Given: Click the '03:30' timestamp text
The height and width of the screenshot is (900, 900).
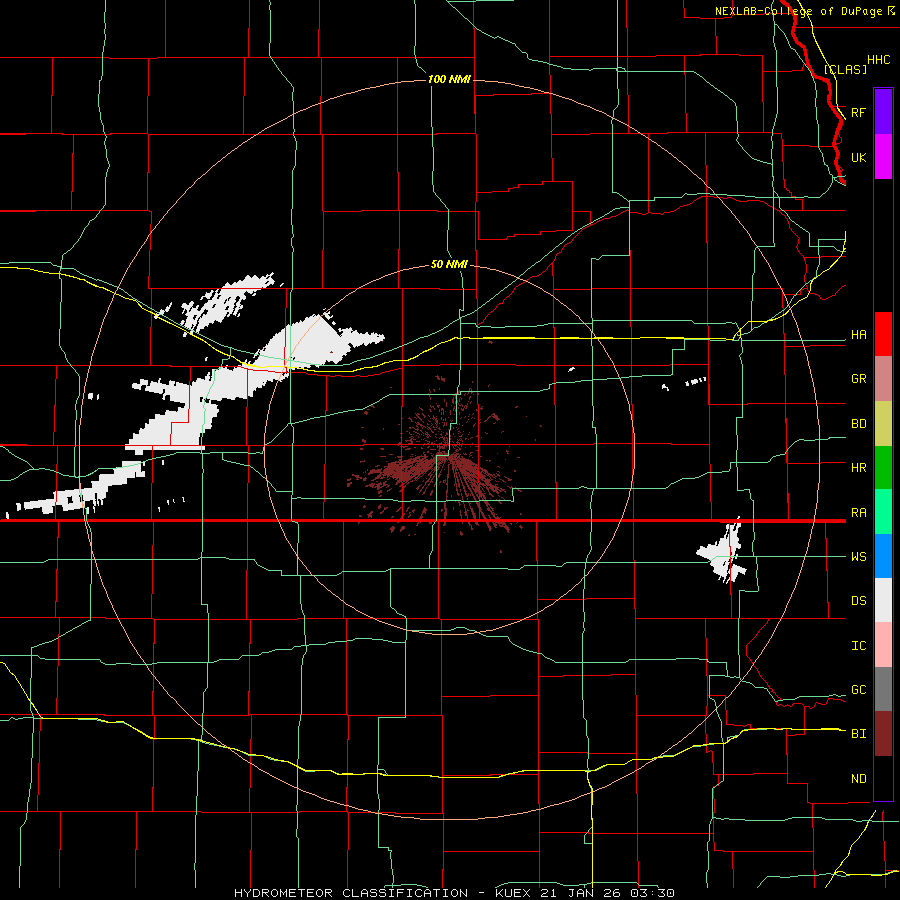Looking at the screenshot, I should click(652, 893).
